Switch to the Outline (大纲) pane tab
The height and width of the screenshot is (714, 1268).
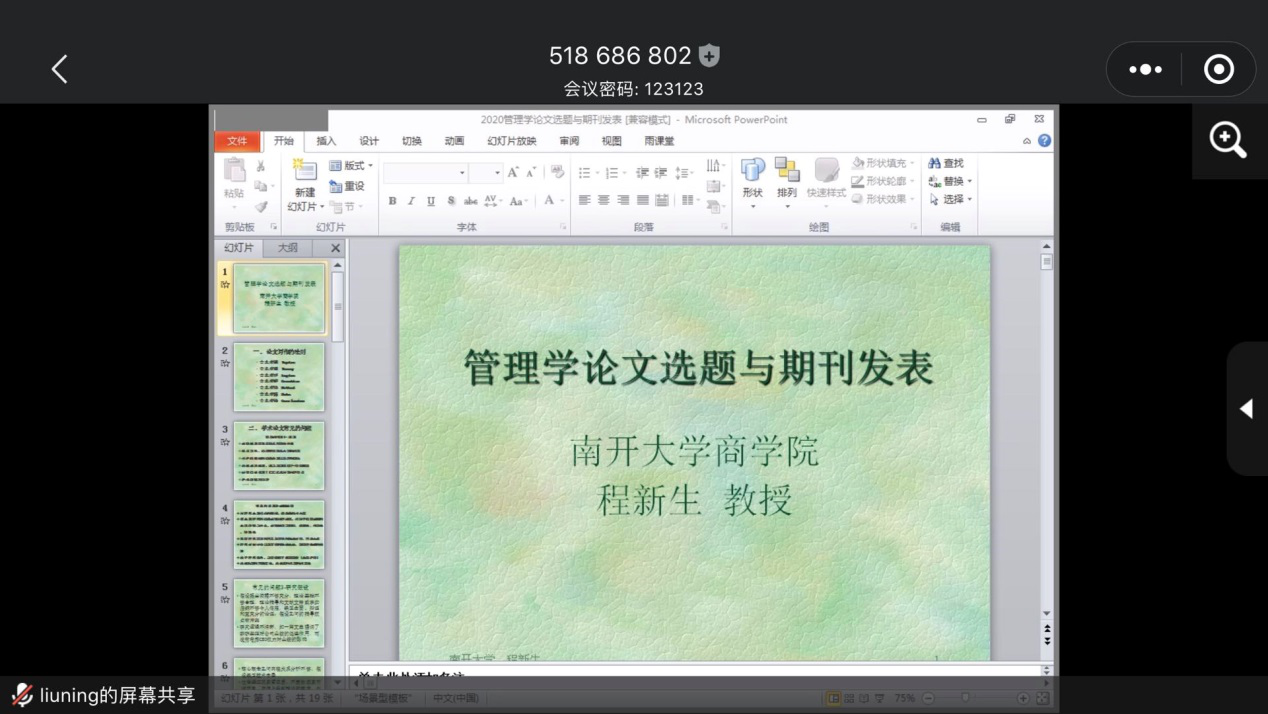pos(287,248)
